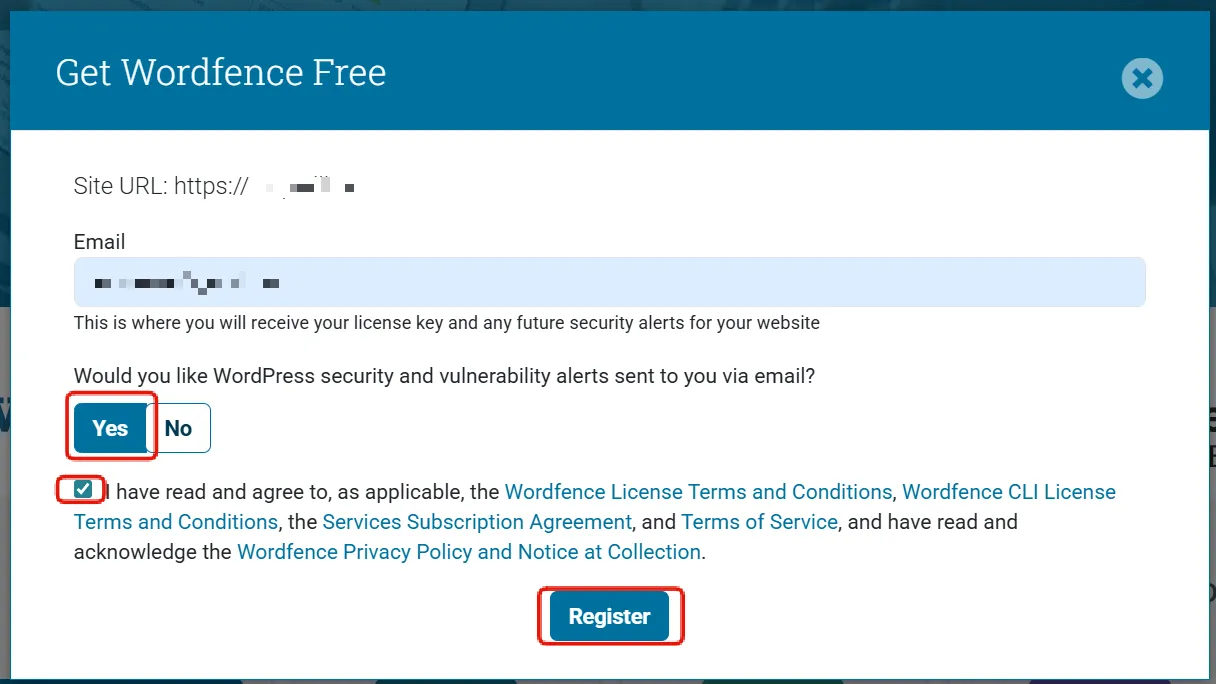Click the blurred site URL value
Image resolution: width=1216 pixels, height=684 pixels.
pos(310,187)
